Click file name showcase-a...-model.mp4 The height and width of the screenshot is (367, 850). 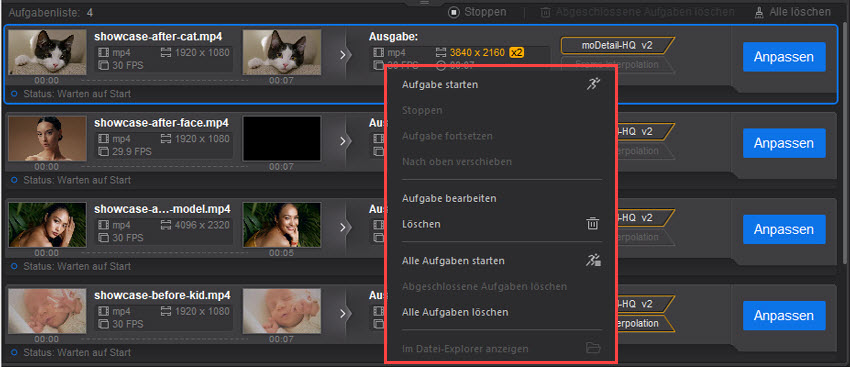162,209
